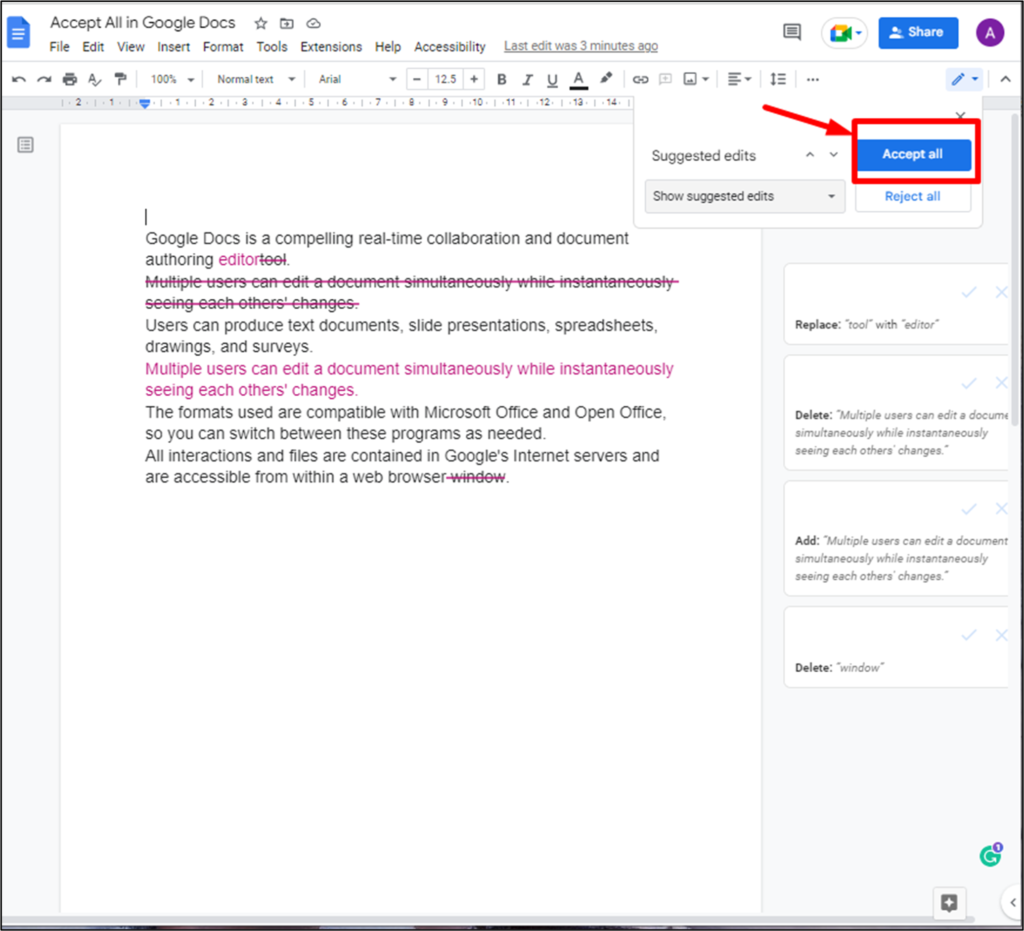Hide the menus with the chevron
This screenshot has height=931, width=1024.
tap(1006, 80)
